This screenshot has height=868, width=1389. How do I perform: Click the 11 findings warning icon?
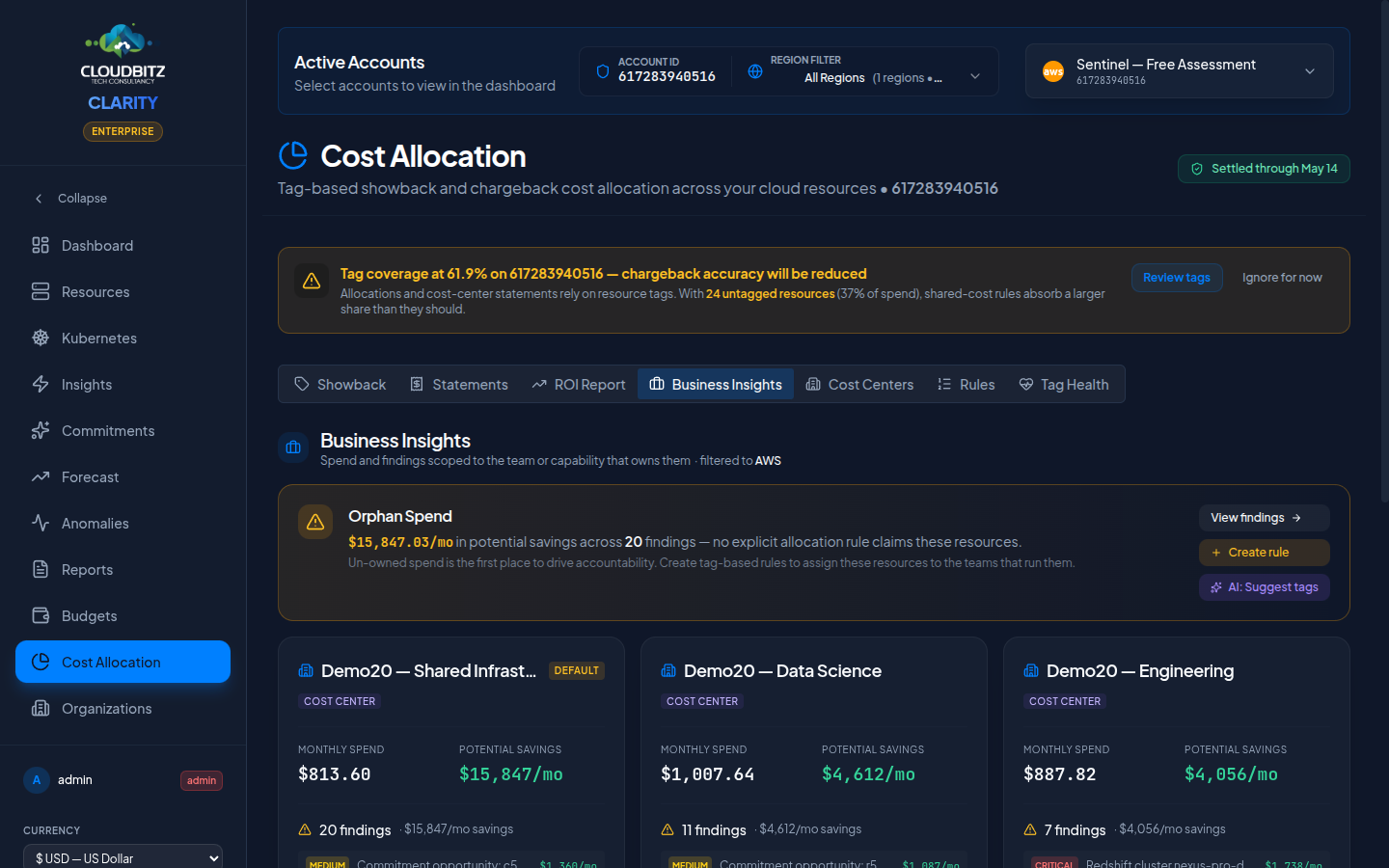tap(667, 829)
